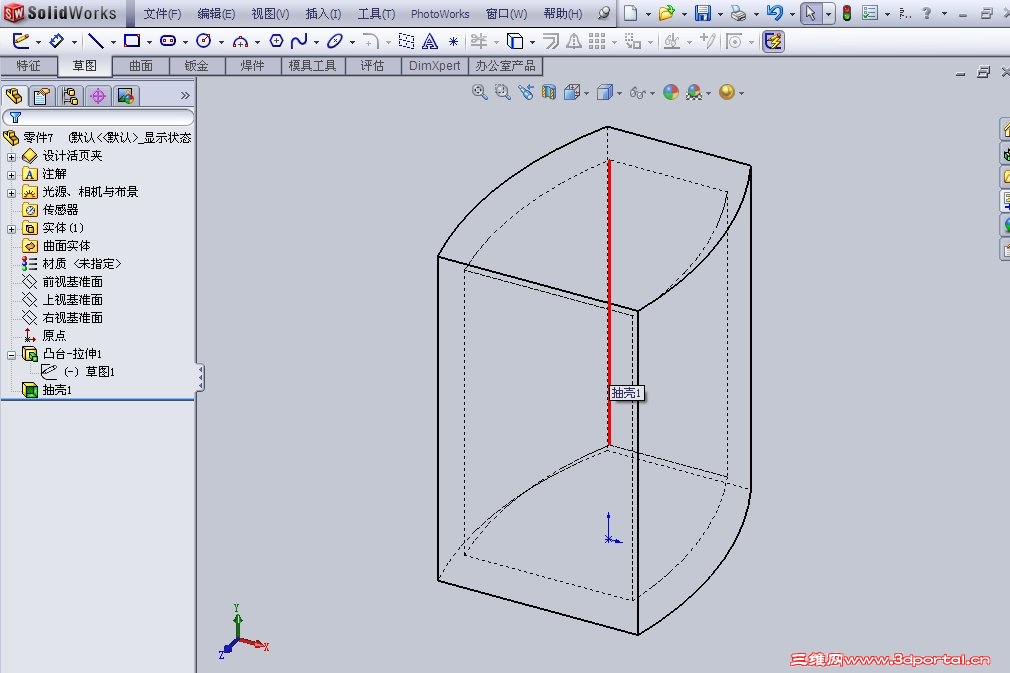
Task: Click the Open file folder icon
Action: [x=667, y=13]
